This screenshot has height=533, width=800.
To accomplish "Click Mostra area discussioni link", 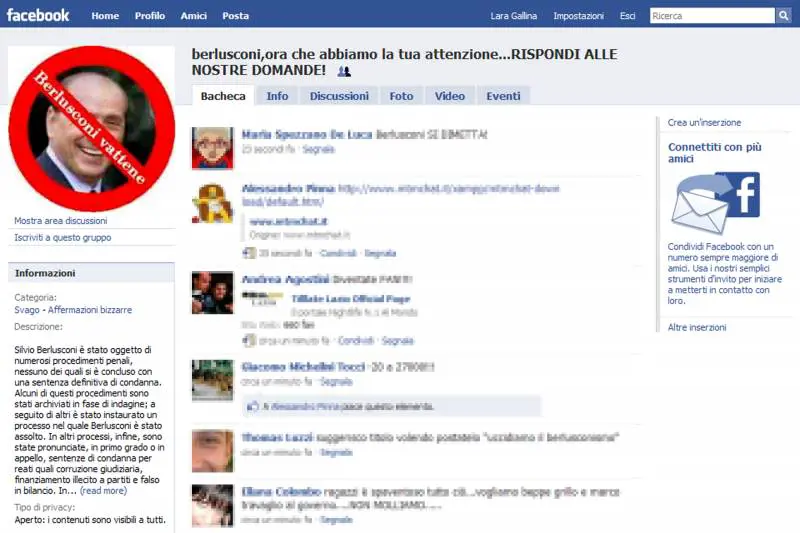I will tap(60, 221).
